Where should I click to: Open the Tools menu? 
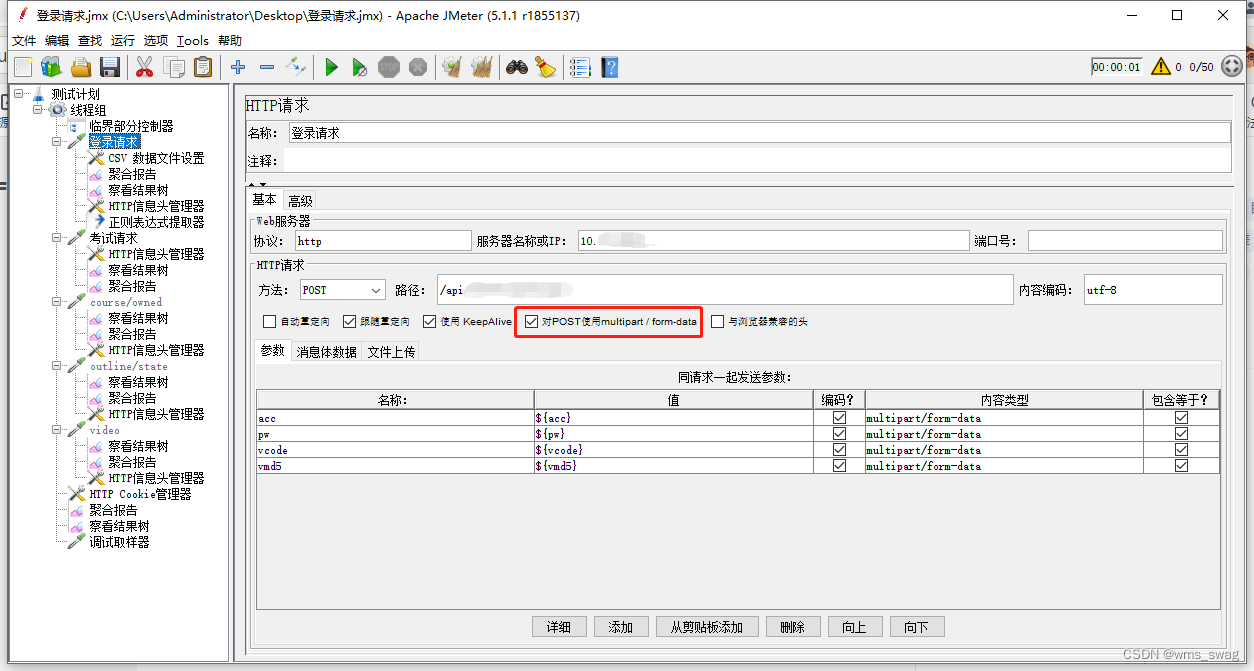(193, 41)
